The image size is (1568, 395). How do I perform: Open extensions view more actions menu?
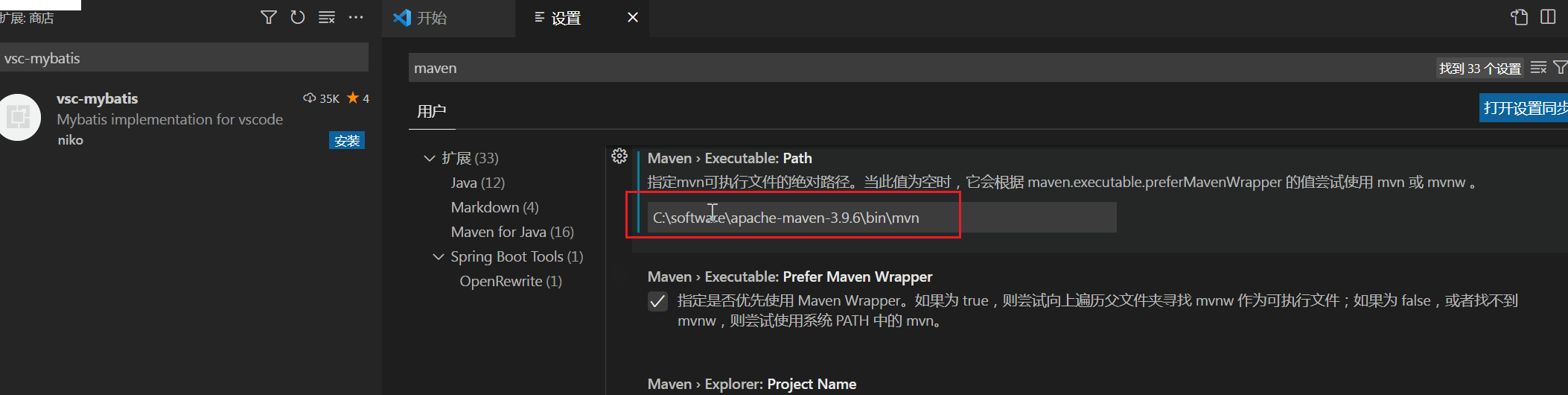pos(356,17)
